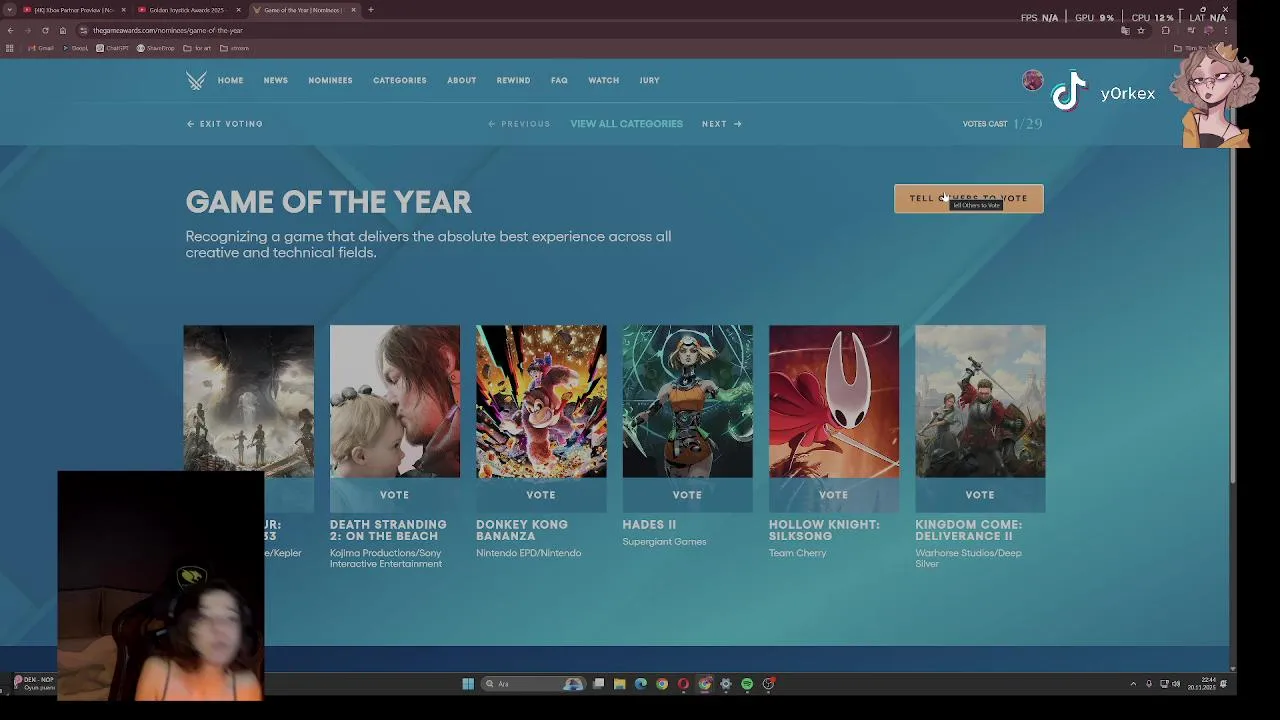1280x720 pixels.
Task: Show hidden tray icons chevron
Action: [x=1133, y=684]
